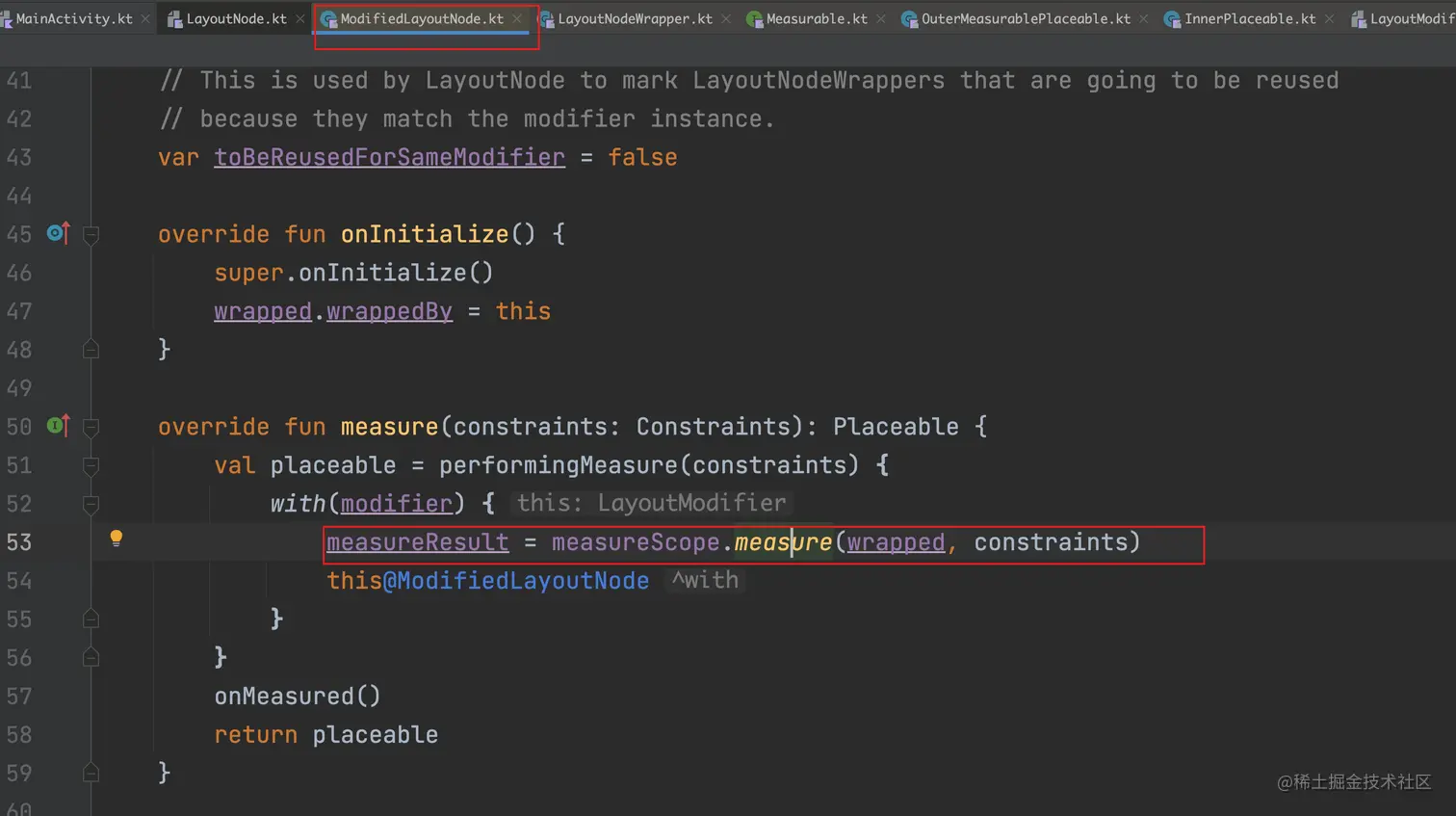Click measureResult on line 53
This screenshot has width=1456, height=816.
pyautogui.click(x=417, y=542)
